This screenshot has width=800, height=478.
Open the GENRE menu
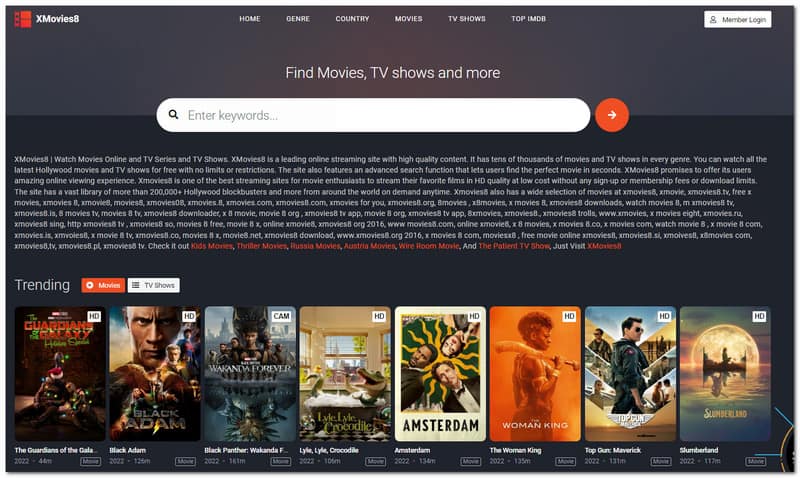point(298,19)
